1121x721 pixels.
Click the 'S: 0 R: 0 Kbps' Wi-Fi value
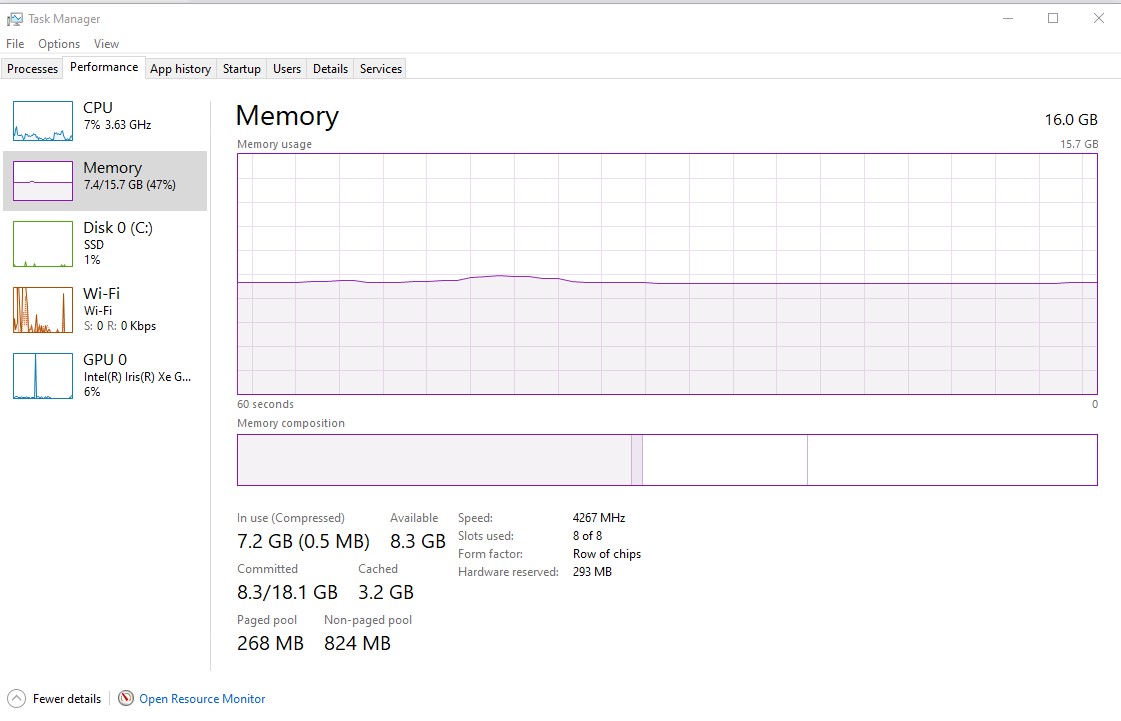pos(119,325)
